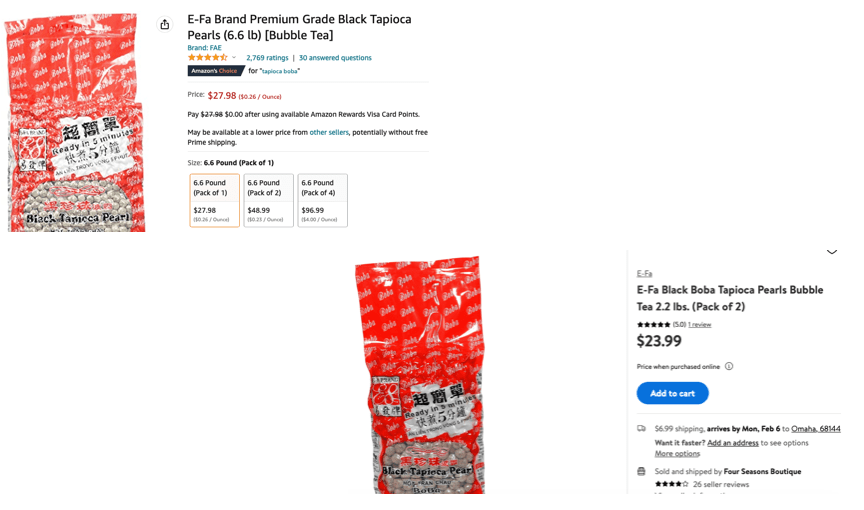Expand the rating breakdown arrow next to stars

coord(234,58)
